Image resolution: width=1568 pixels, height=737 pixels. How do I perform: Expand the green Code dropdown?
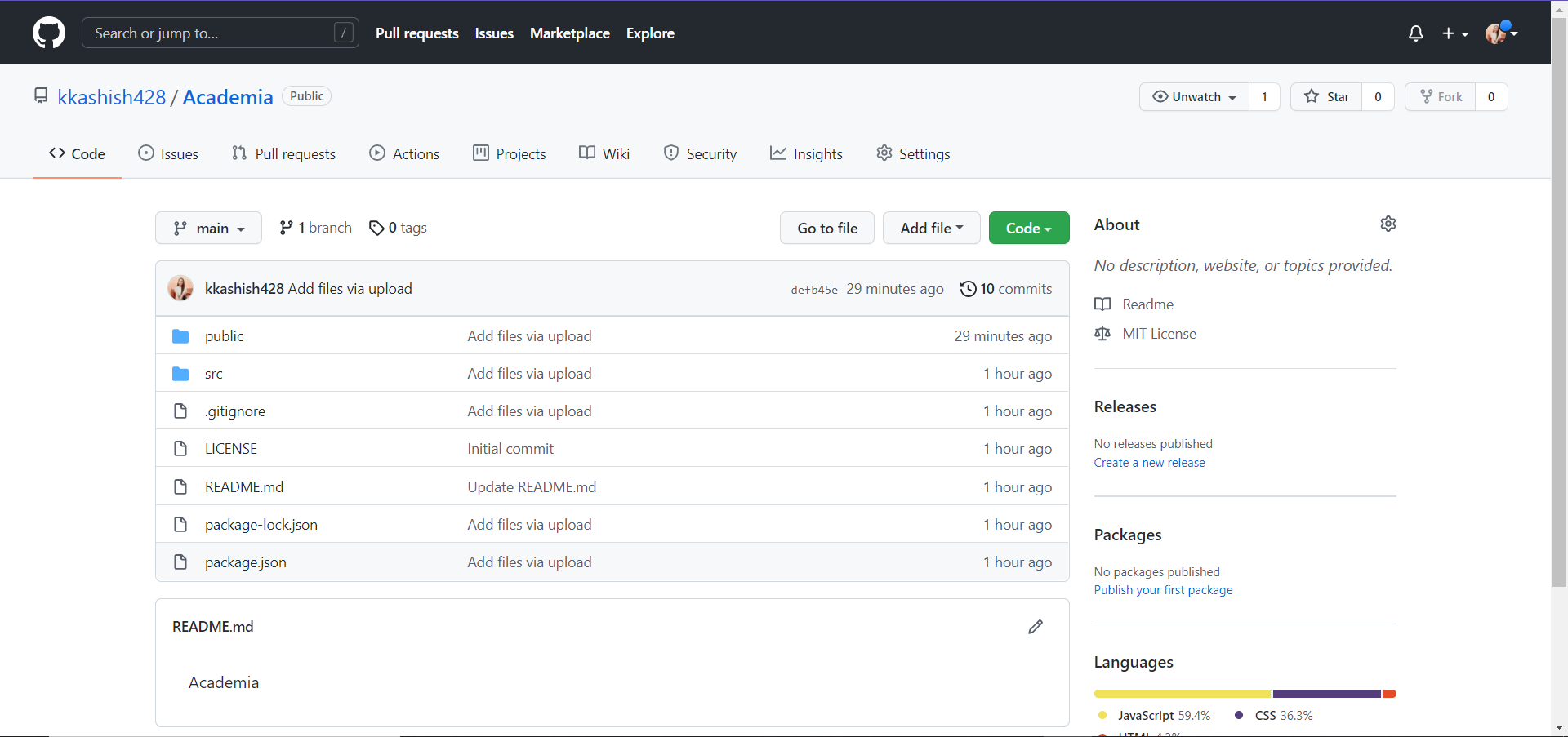pos(1029,228)
